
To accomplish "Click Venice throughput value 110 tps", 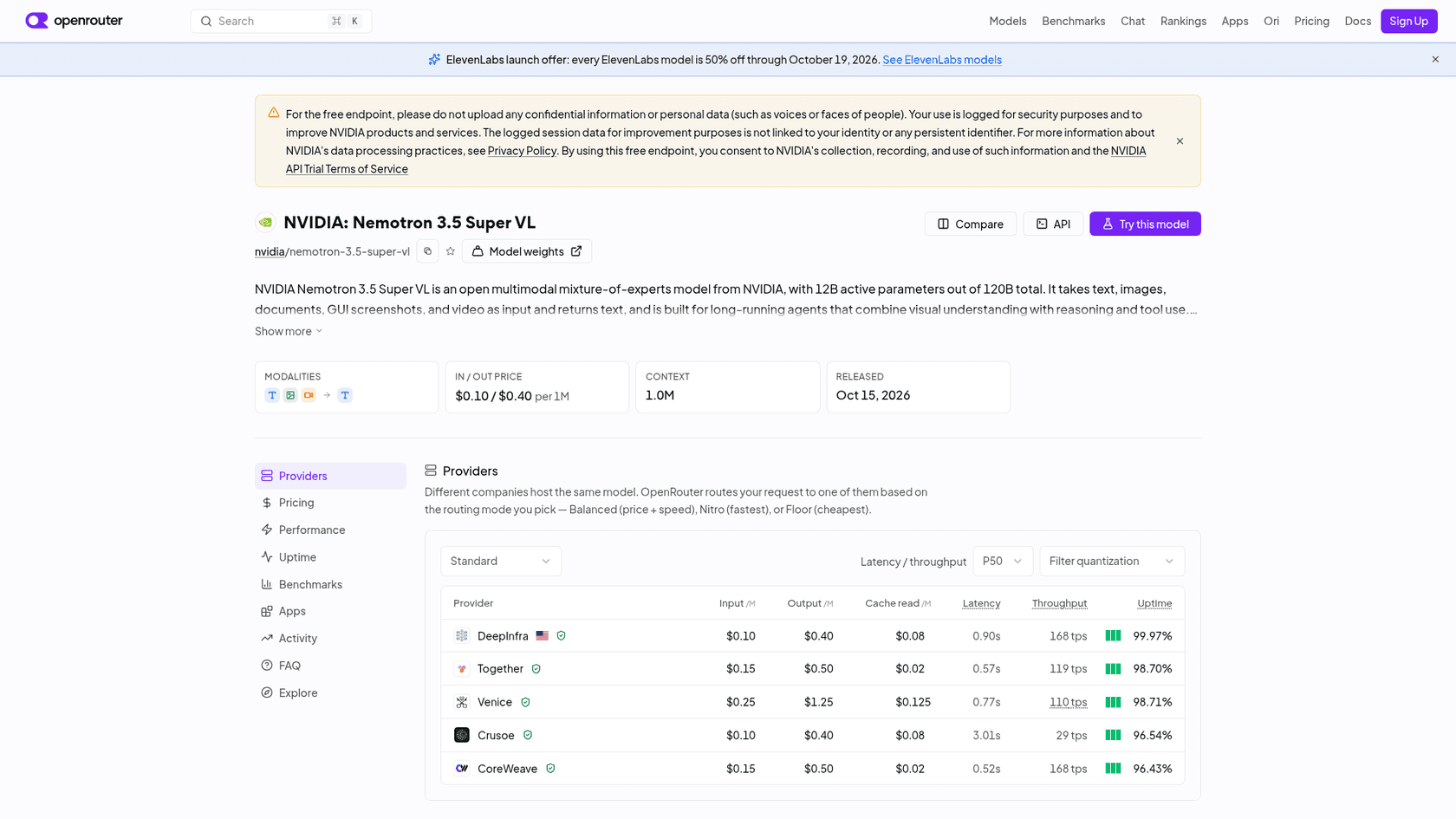I will pyautogui.click(x=1068, y=702).
